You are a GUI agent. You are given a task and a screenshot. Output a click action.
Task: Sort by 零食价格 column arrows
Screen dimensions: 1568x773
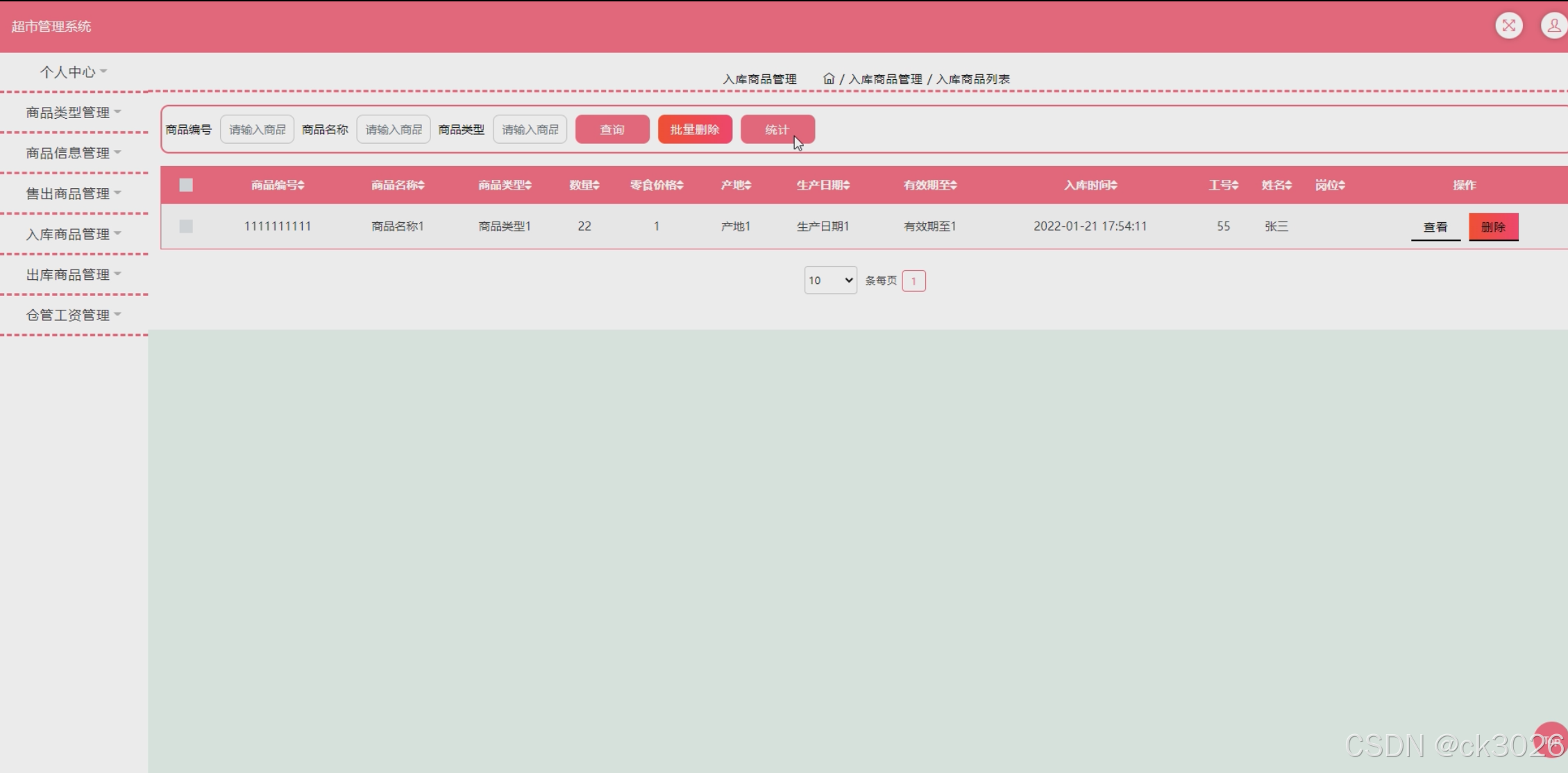(680, 185)
